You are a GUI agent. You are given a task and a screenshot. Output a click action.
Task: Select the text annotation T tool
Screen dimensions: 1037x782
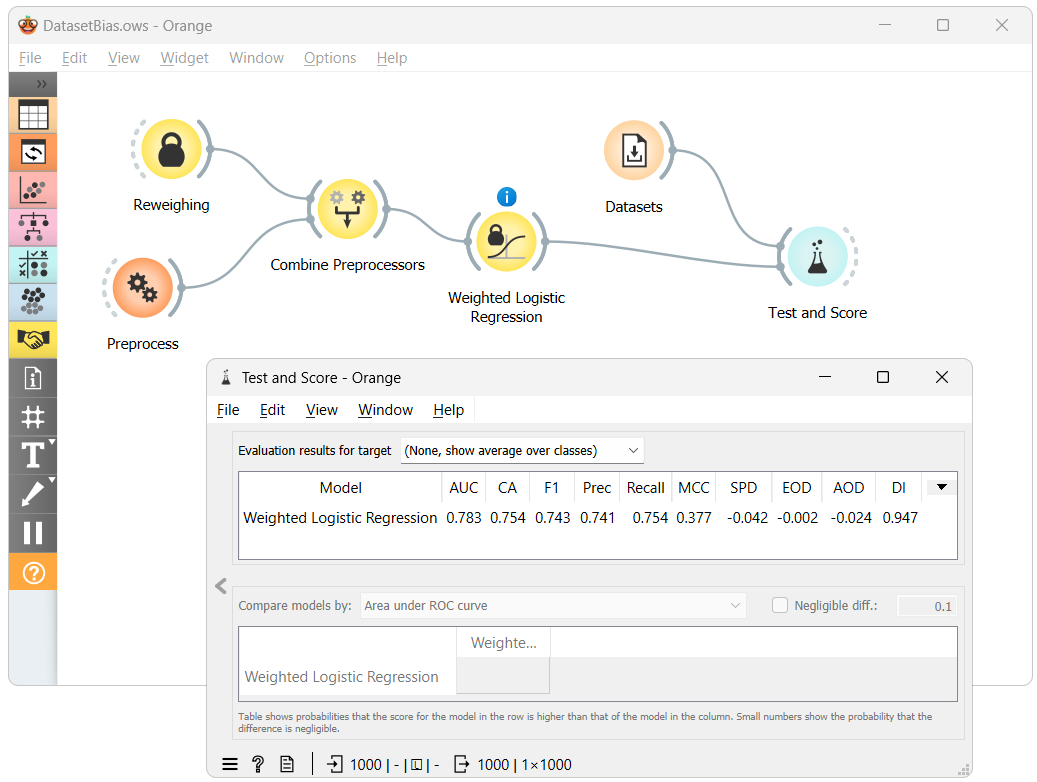point(33,455)
